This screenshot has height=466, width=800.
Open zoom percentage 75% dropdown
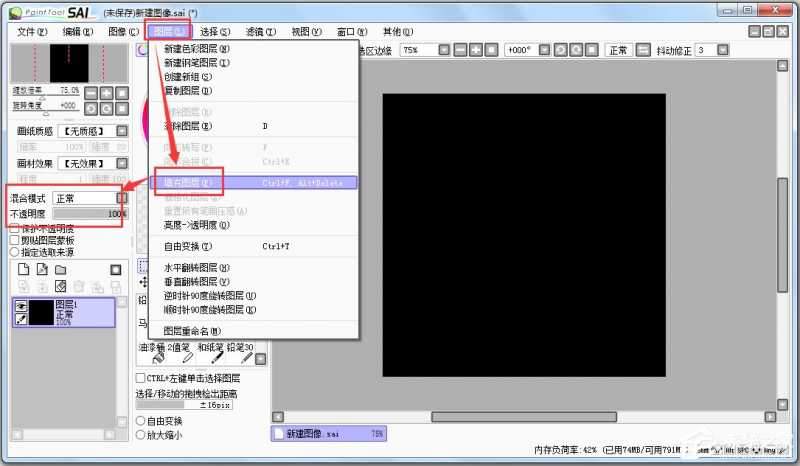(x=444, y=50)
